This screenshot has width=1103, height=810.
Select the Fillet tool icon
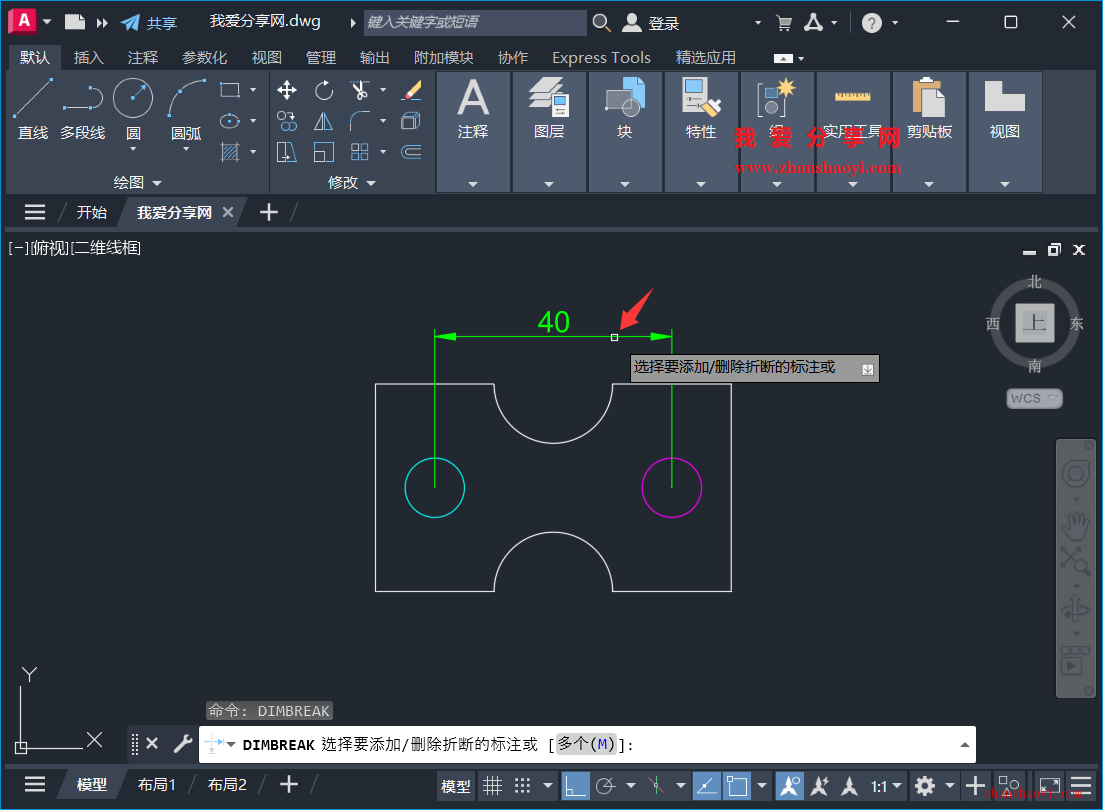(360, 121)
